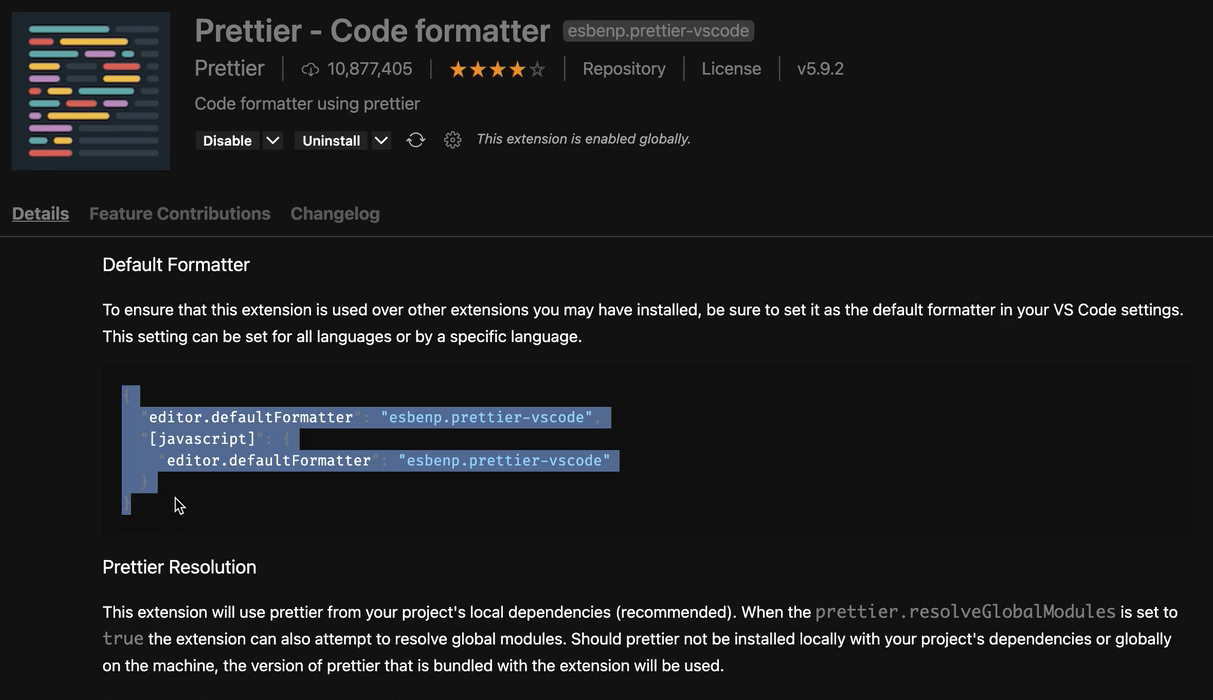Switch to the Details tab

41,213
